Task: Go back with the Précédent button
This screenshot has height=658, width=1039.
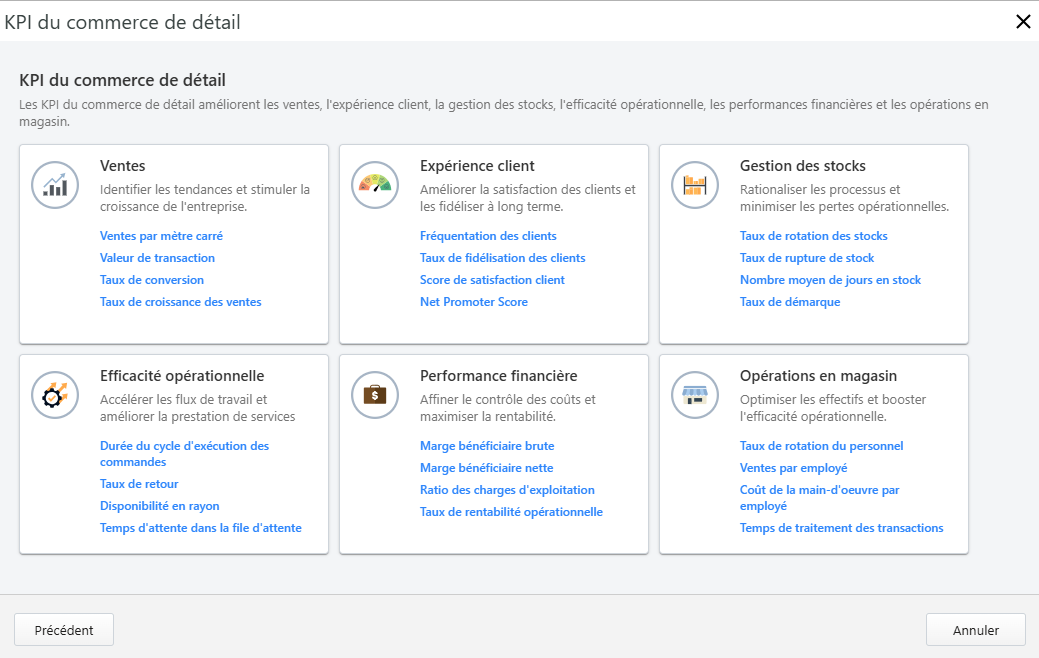Action: [64, 630]
